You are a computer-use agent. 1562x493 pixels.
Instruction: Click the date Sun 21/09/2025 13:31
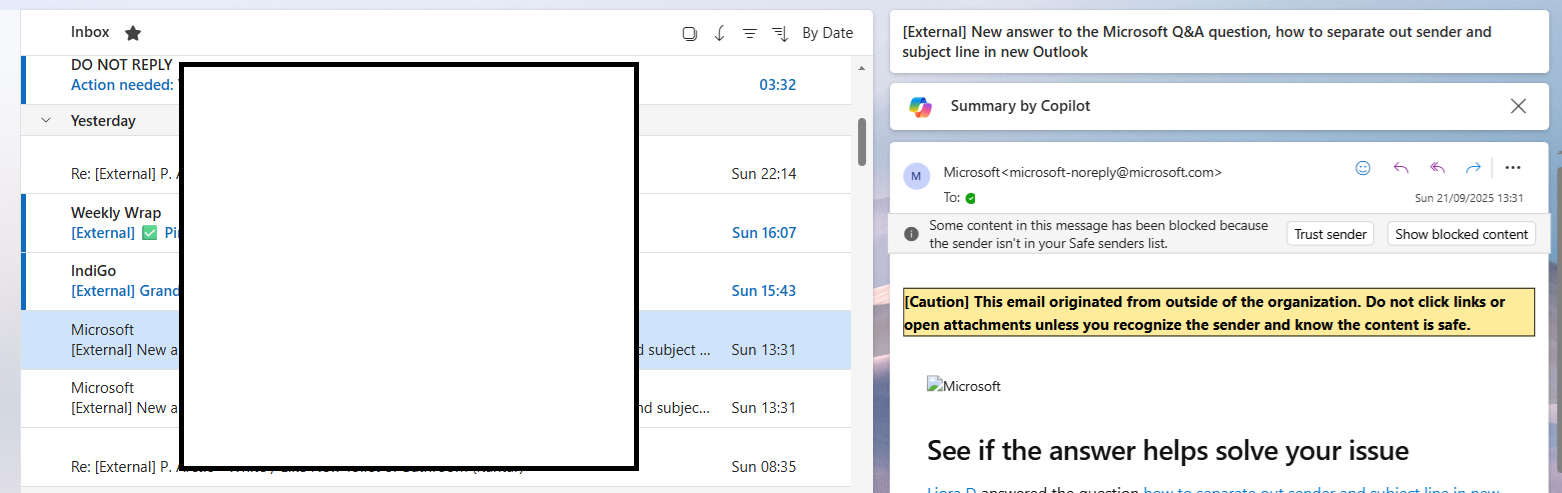tap(1469, 198)
